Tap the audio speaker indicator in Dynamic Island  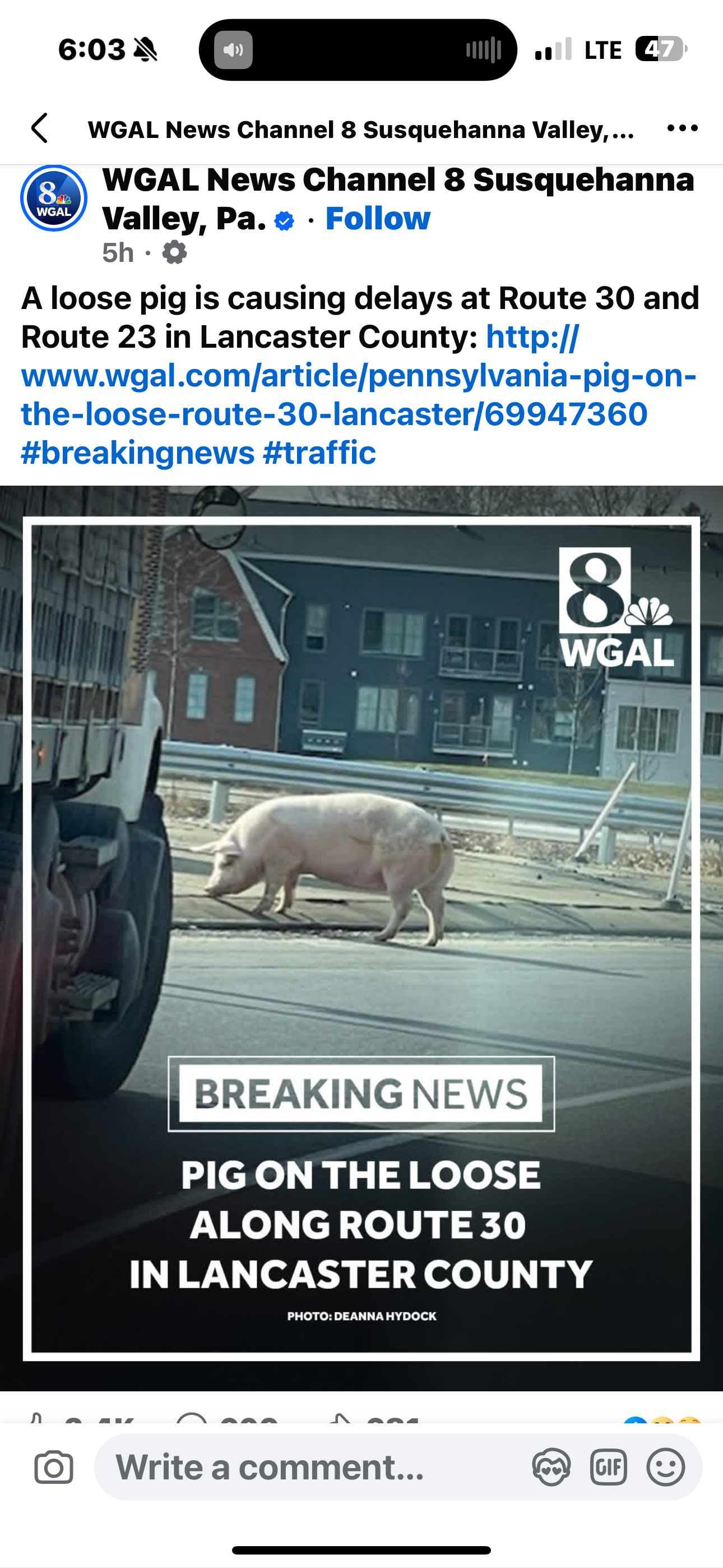coord(233,50)
